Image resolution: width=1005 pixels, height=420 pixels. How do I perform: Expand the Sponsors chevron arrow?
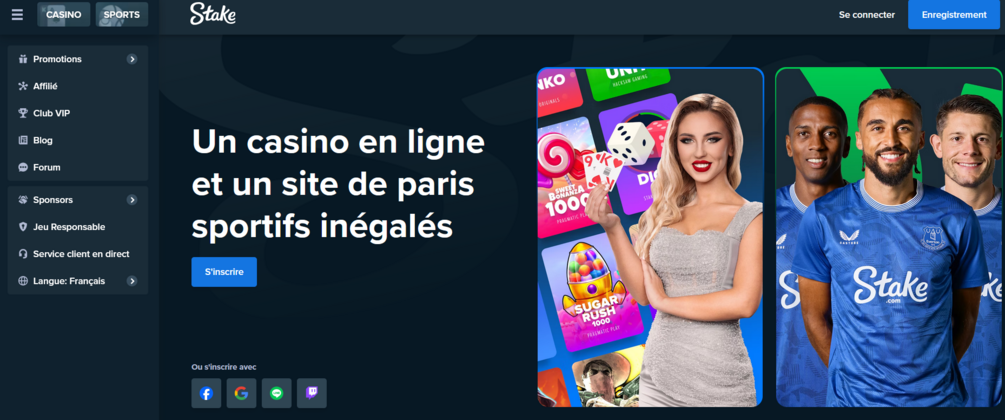click(132, 200)
